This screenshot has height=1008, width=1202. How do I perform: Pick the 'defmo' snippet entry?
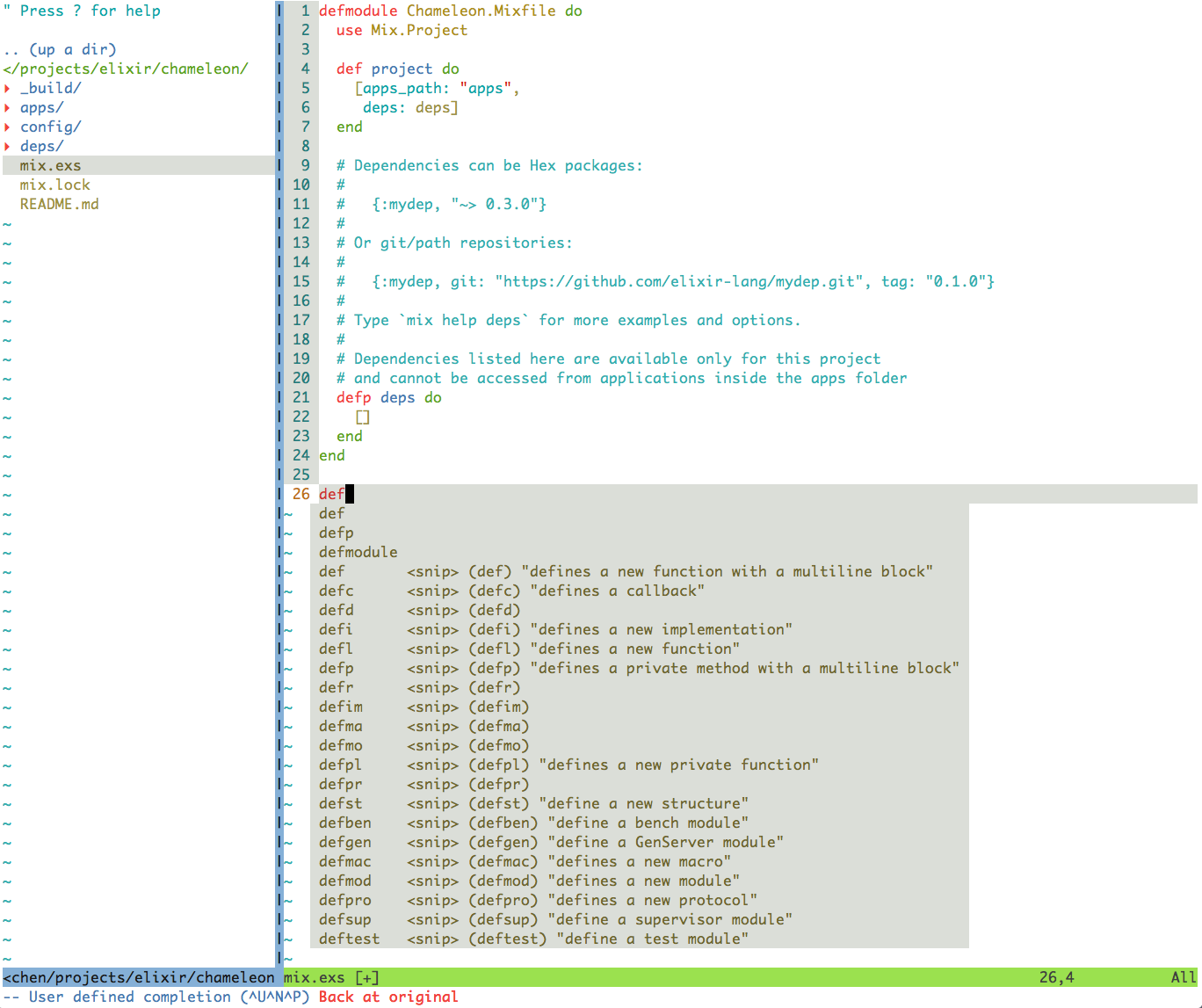pos(640,745)
